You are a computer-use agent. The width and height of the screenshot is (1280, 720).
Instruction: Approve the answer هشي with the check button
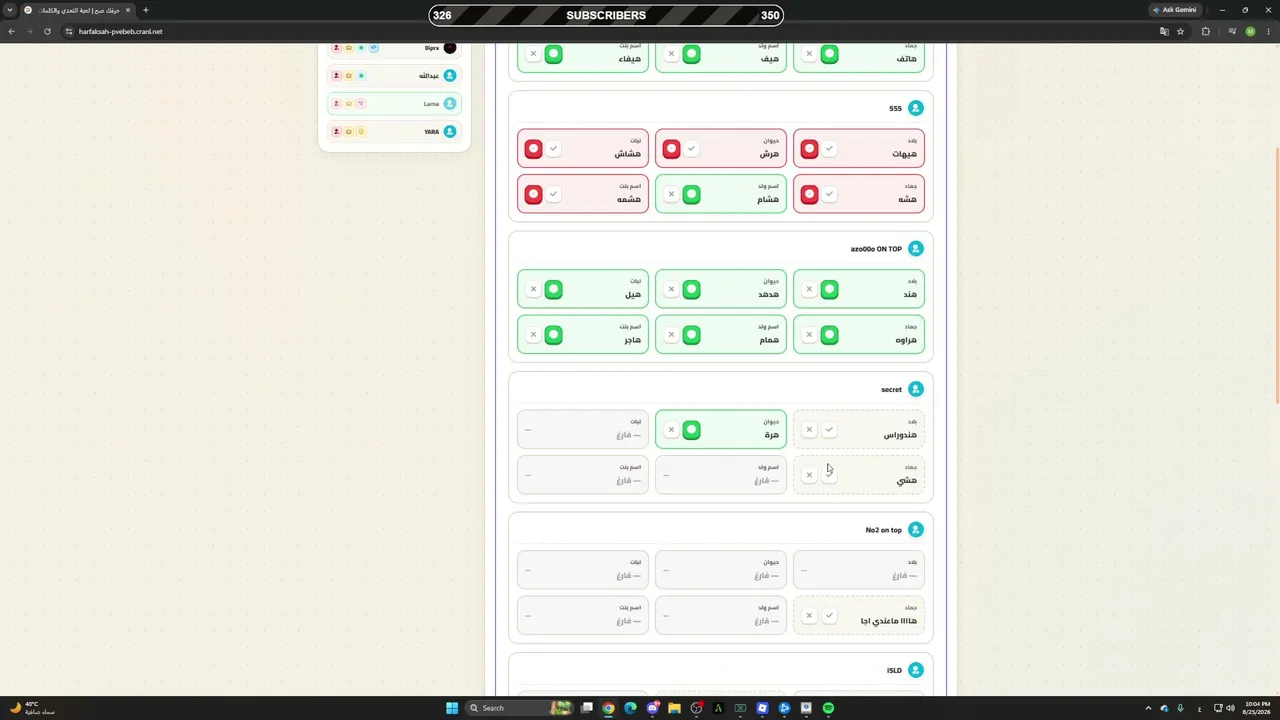tap(829, 475)
